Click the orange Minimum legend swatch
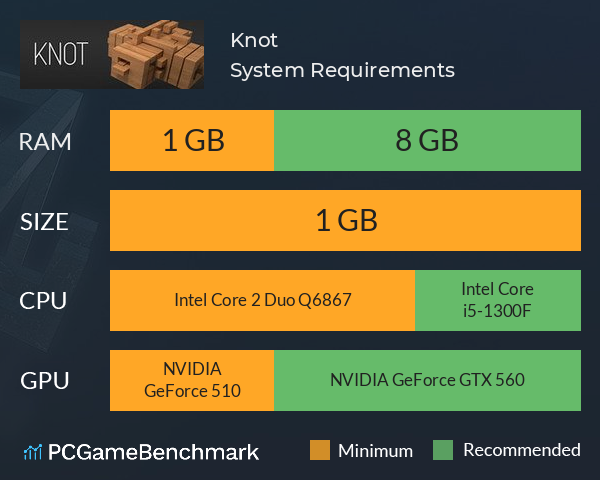 click(x=320, y=450)
